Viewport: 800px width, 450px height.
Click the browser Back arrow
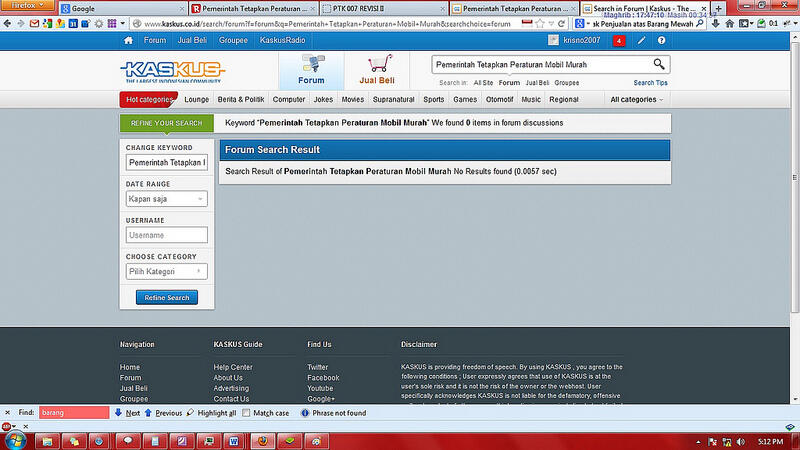[x=7, y=23]
